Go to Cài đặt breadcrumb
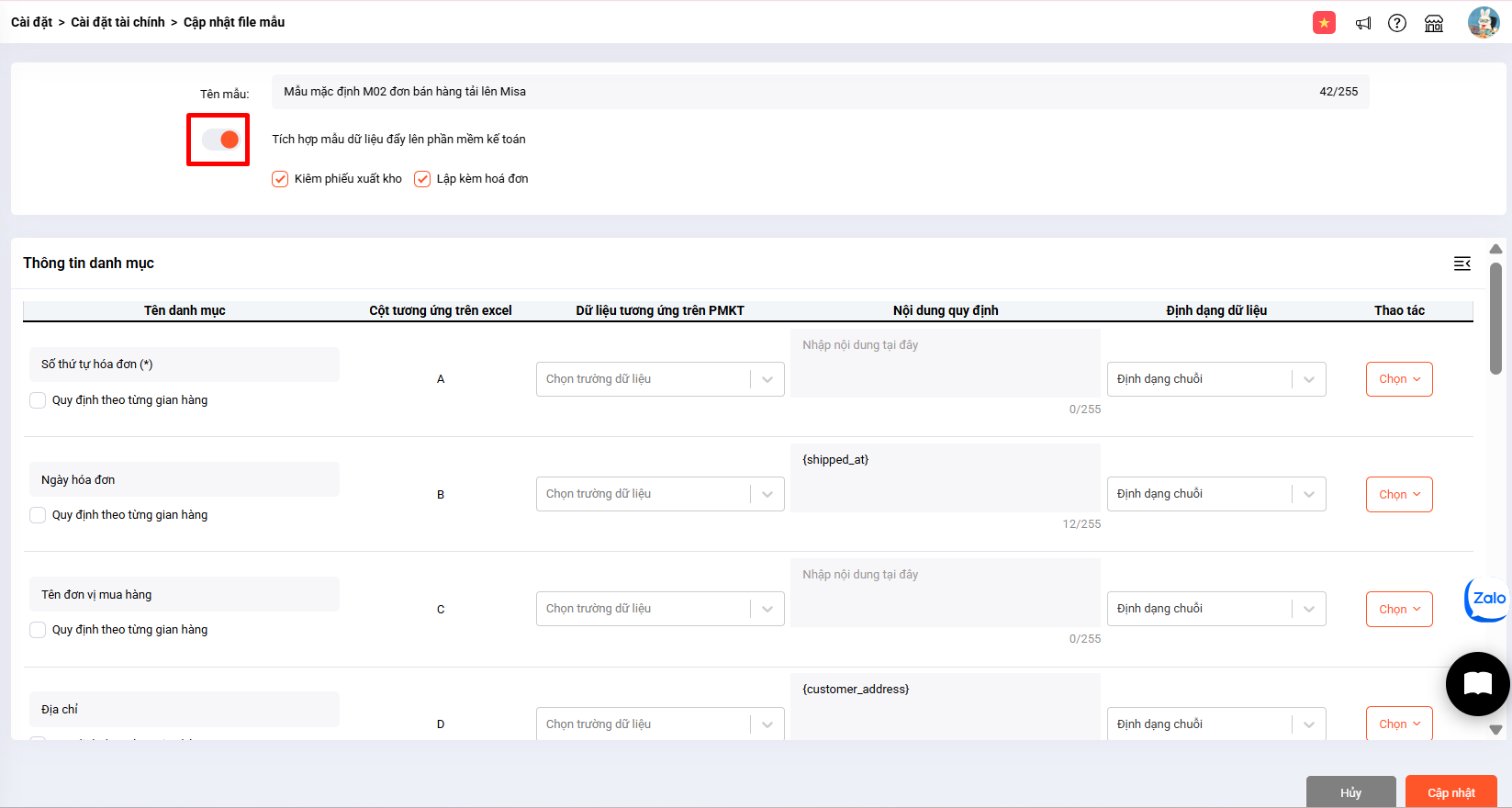 point(31,22)
